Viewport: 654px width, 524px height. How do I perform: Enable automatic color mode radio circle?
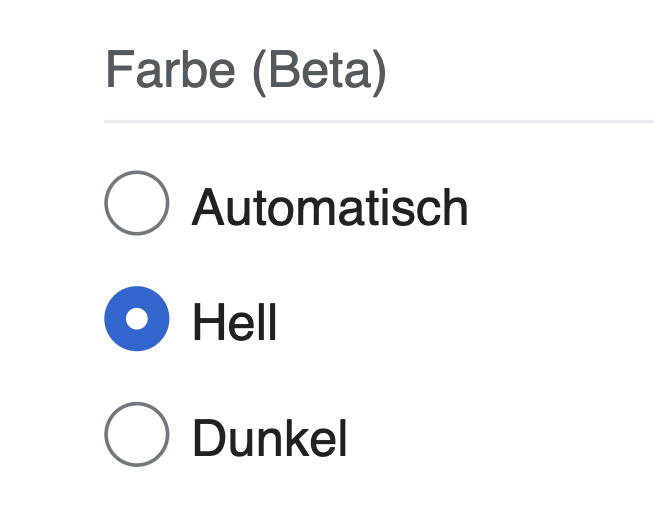point(136,203)
